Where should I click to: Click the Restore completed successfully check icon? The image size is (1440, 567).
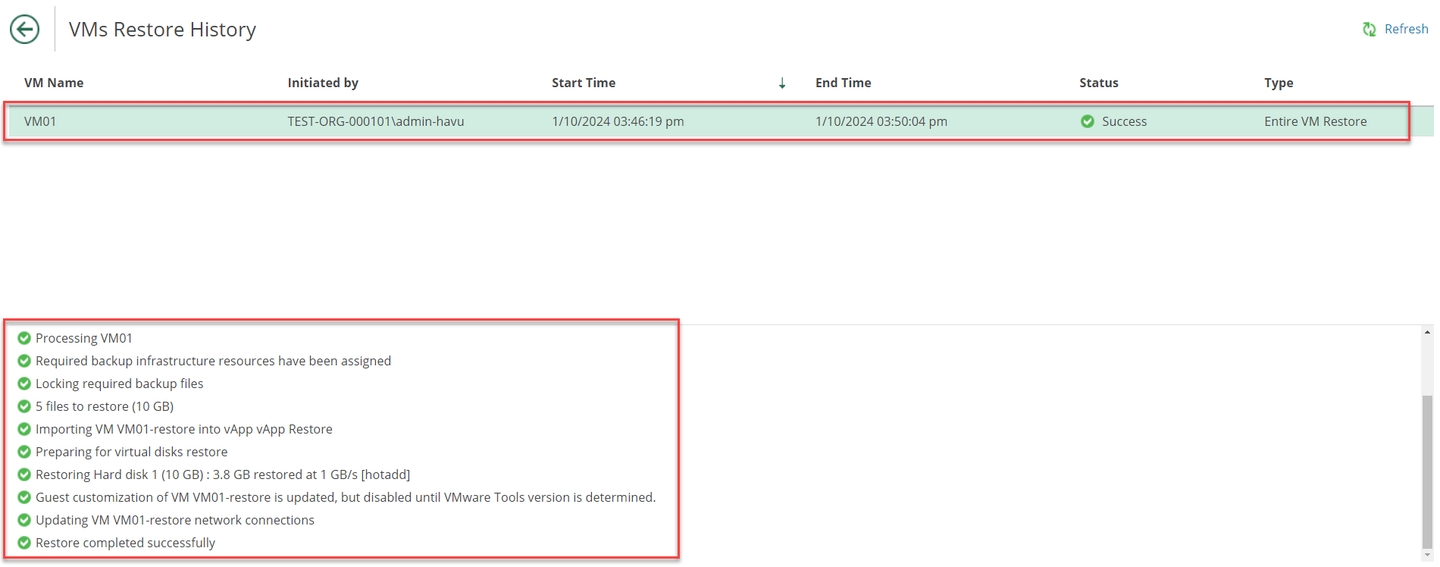(24, 543)
